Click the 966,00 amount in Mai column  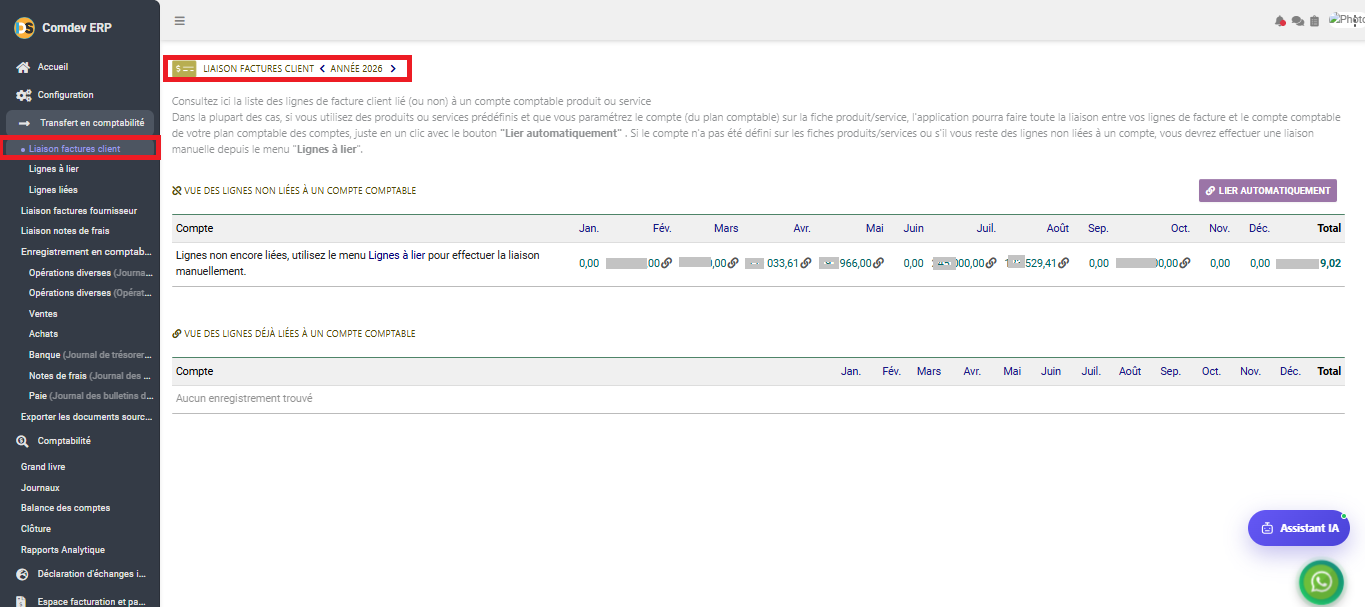click(x=856, y=263)
